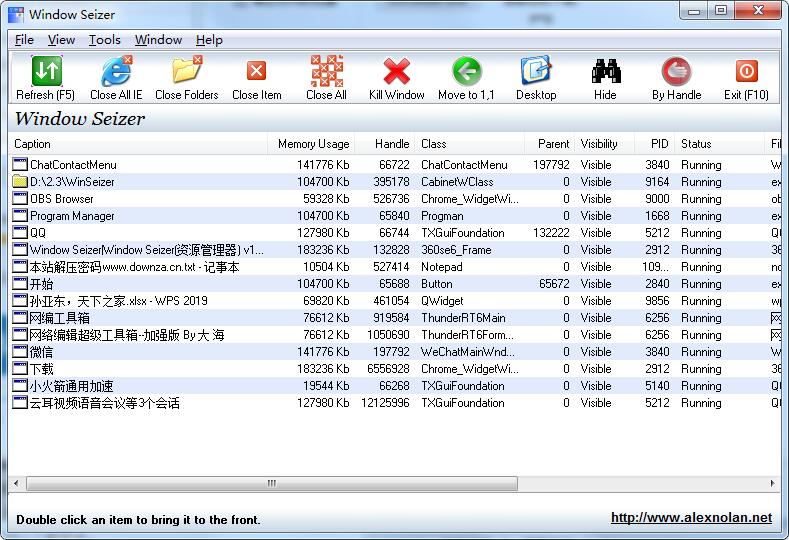
Task: Click the handle value 6556928
Action: (x=388, y=369)
